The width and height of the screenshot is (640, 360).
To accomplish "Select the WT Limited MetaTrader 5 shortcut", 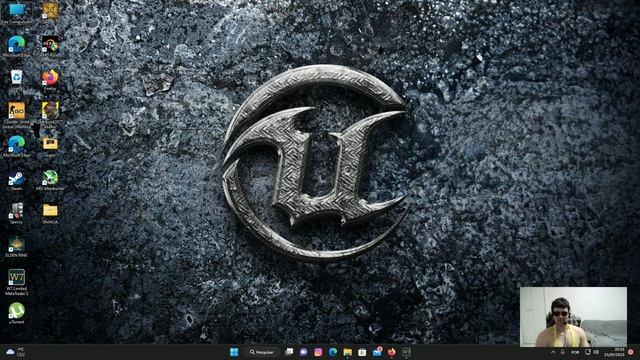I will (x=16, y=282).
